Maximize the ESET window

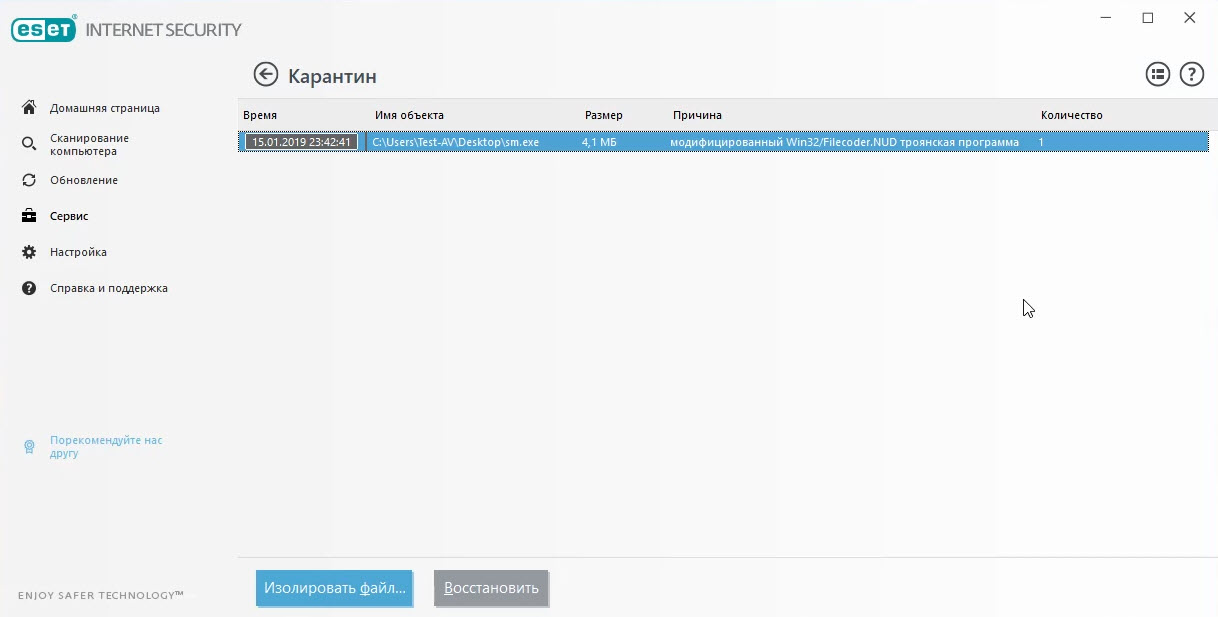tap(1148, 18)
